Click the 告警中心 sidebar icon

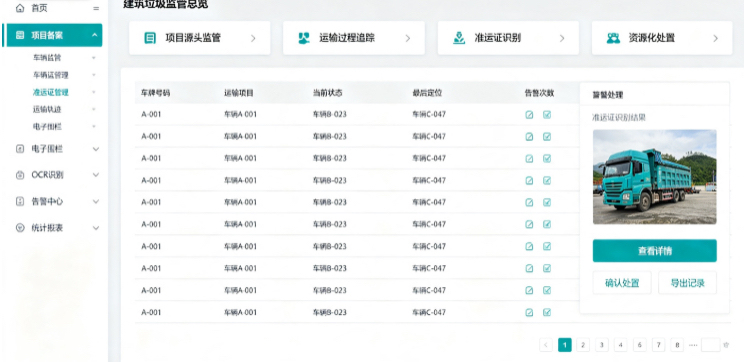(20, 202)
